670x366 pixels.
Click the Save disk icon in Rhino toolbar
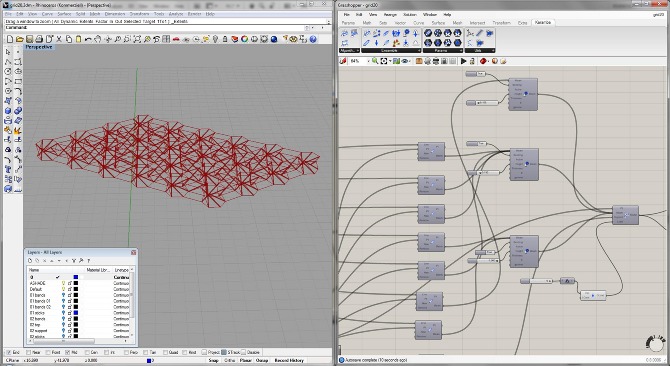click(29, 39)
